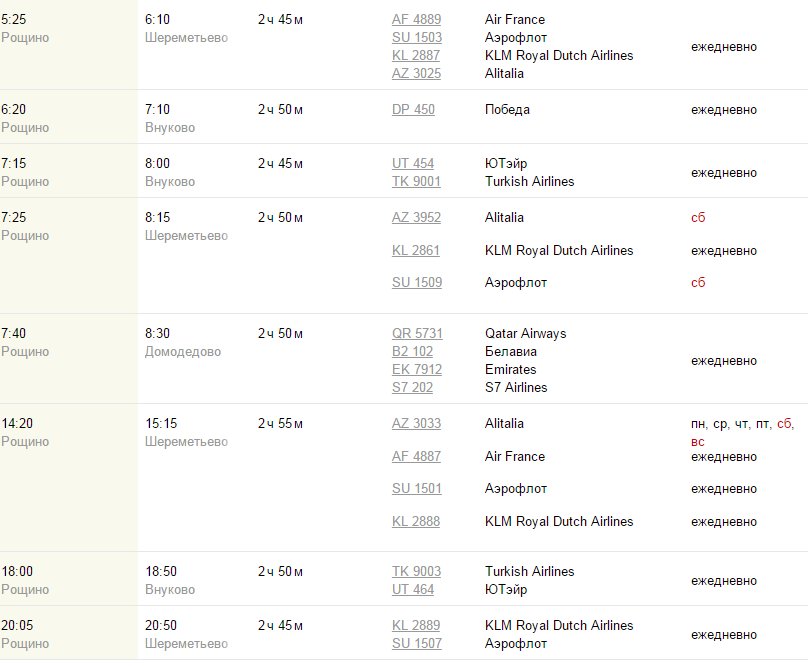
Task: Open ЮТэйр flight UT 464
Action: click(x=413, y=590)
